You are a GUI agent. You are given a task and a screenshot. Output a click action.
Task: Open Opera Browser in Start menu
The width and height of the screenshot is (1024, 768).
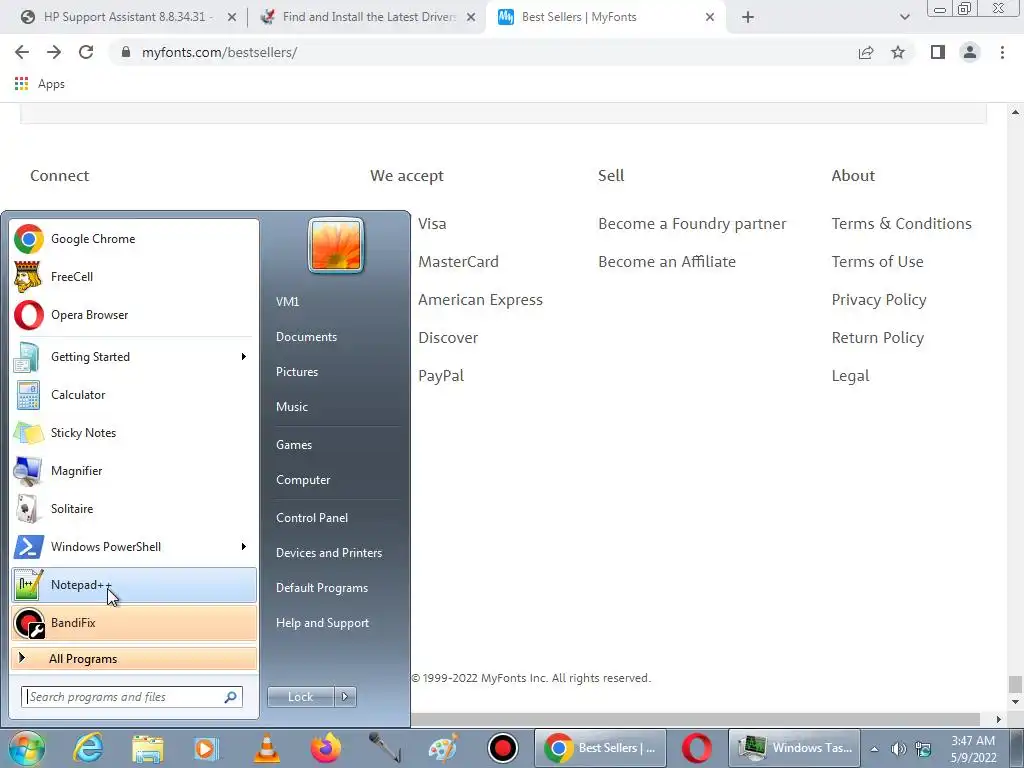tap(134, 315)
